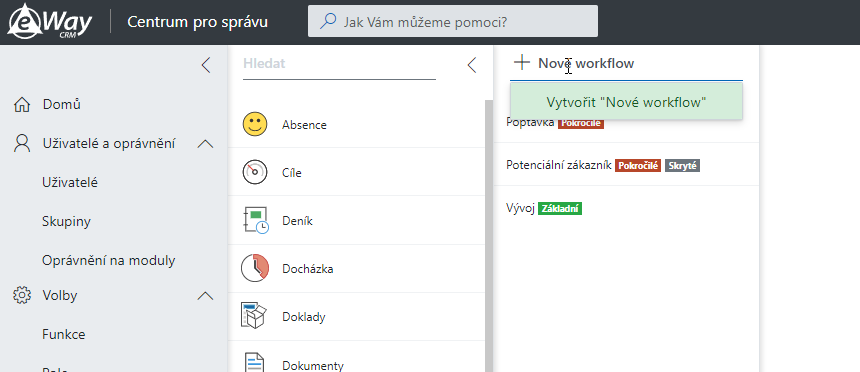This screenshot has height=372, width=860.
Task: Collapse the Volby section
Action: point(205,296)
